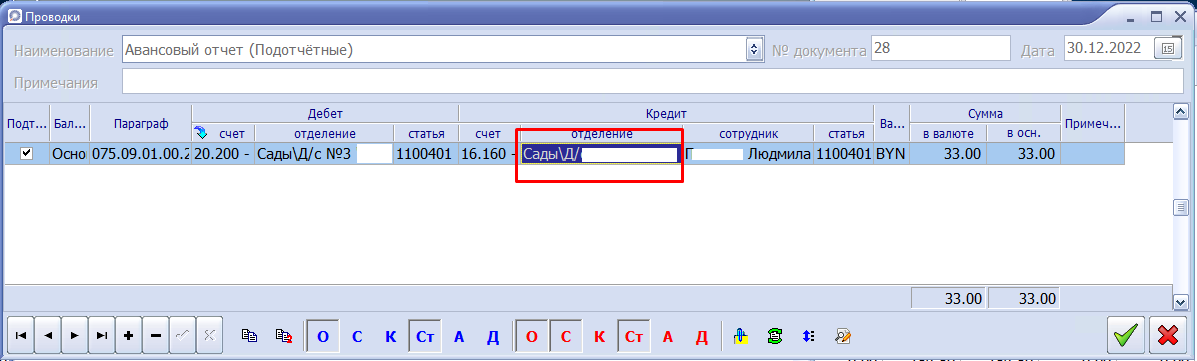Open the document edit pencil icon
Screen dimensions: 1197x361
(x=843, y=335)
